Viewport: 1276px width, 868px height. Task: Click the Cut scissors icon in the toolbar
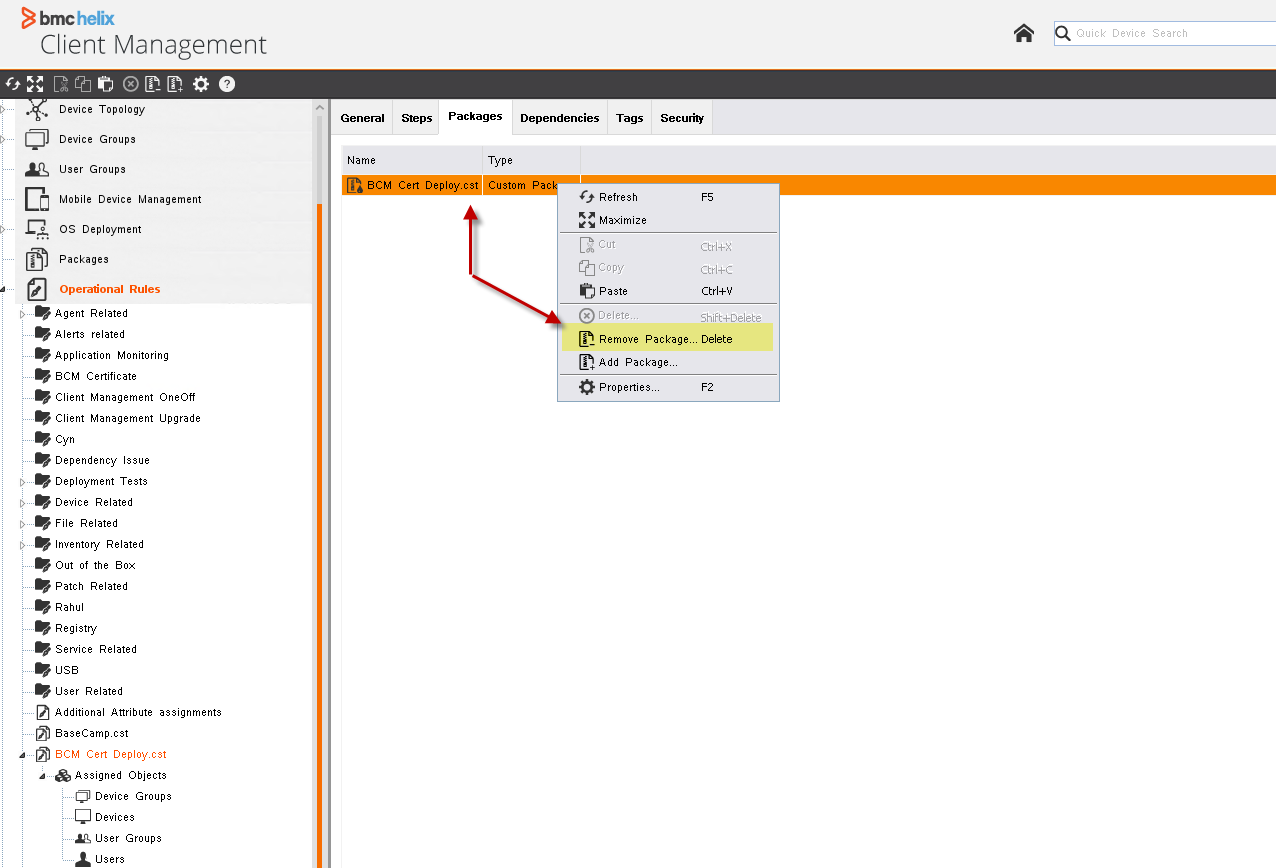coord(61,84)
